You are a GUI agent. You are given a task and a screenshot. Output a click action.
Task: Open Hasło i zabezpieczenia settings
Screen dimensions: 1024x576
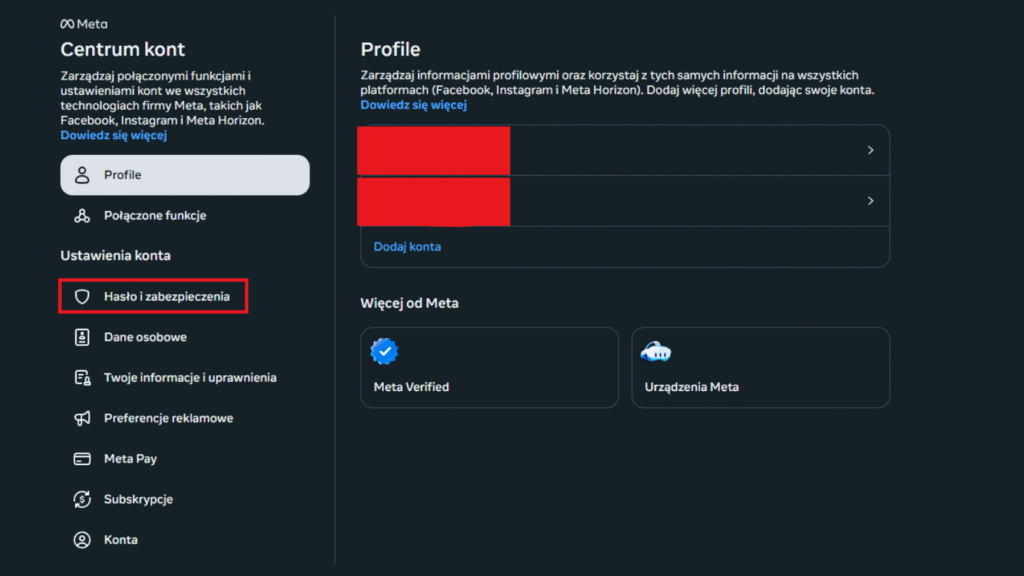tap(185, 296)
